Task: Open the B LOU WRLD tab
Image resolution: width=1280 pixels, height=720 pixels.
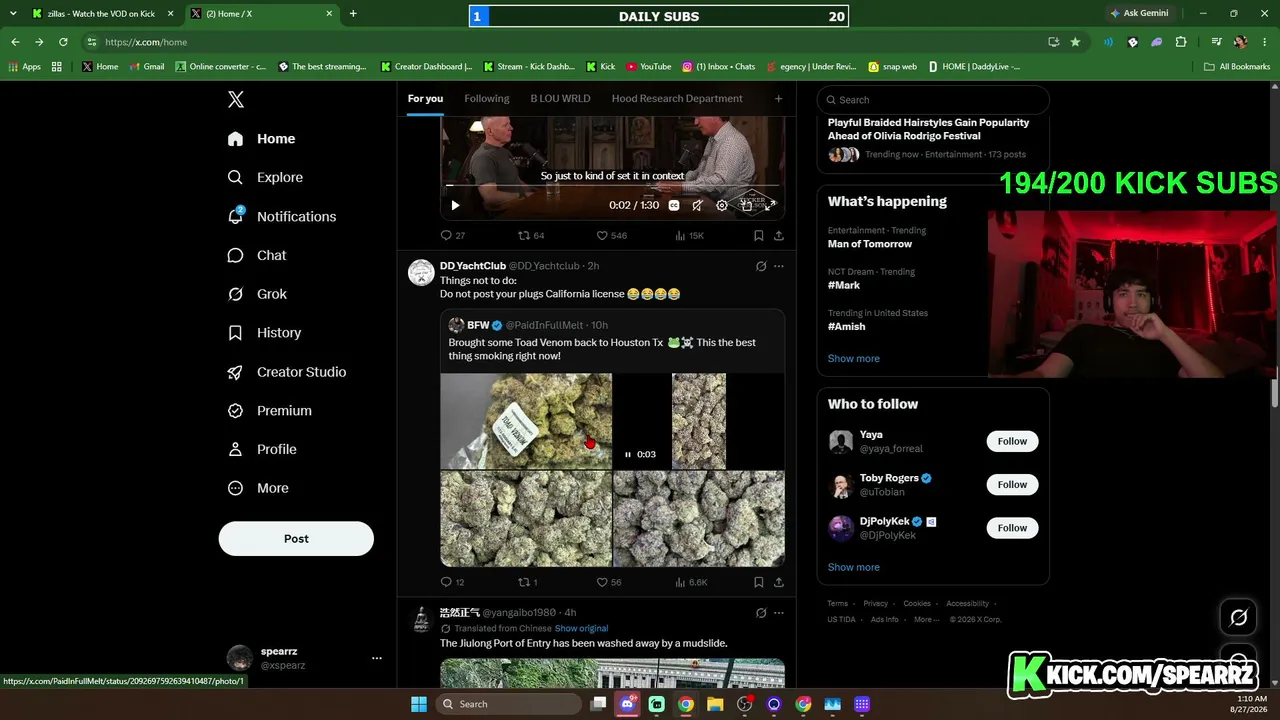Action: pos(560,98)
